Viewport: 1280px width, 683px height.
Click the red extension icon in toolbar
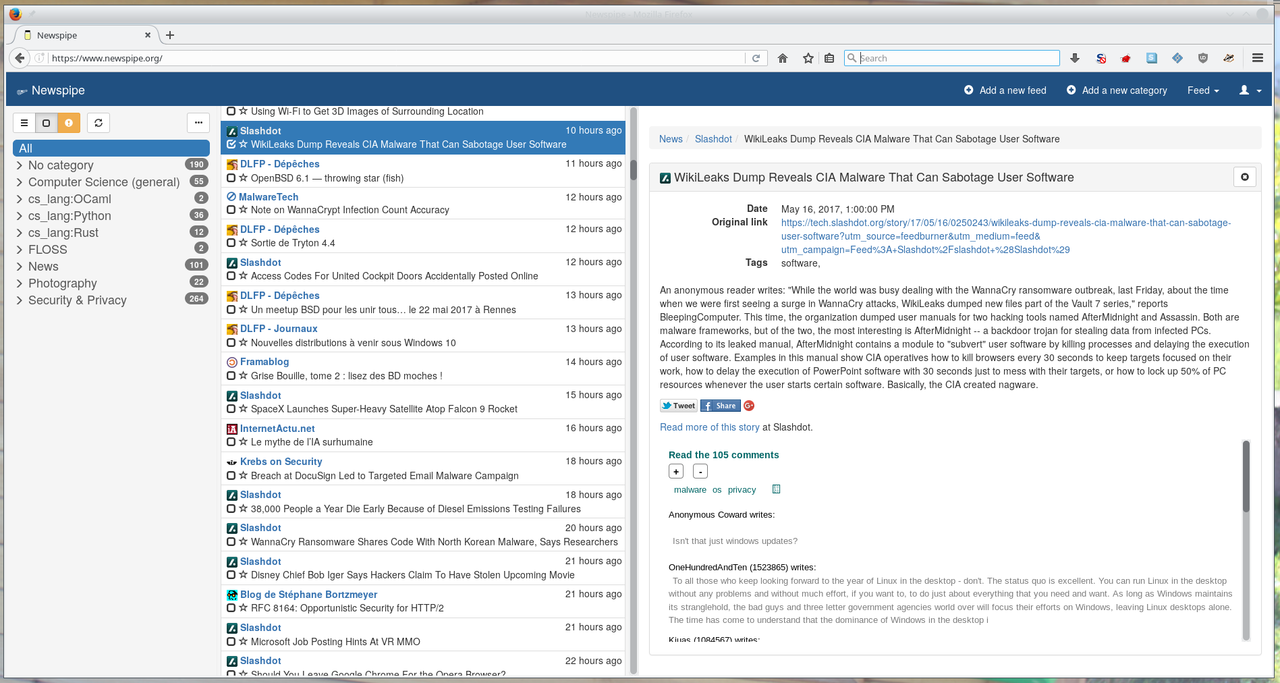coord(1126,58)
